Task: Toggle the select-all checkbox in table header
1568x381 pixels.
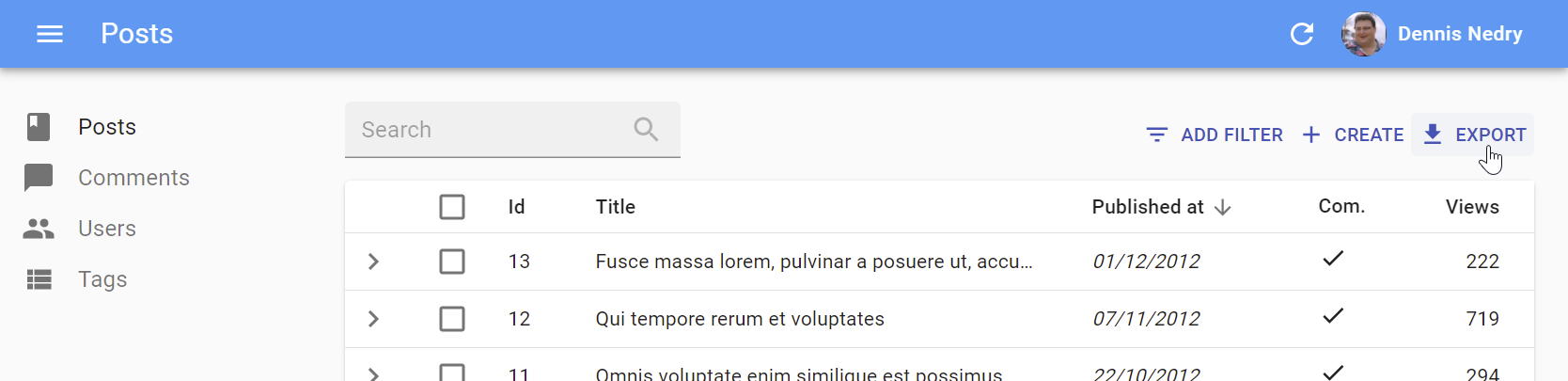Action: (452, 207)
